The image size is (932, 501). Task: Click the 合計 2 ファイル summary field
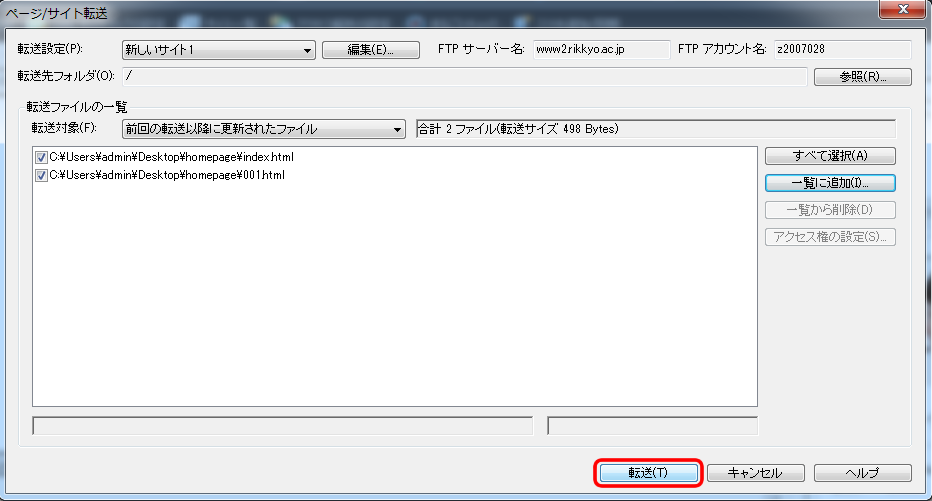[x=656, y=129]
